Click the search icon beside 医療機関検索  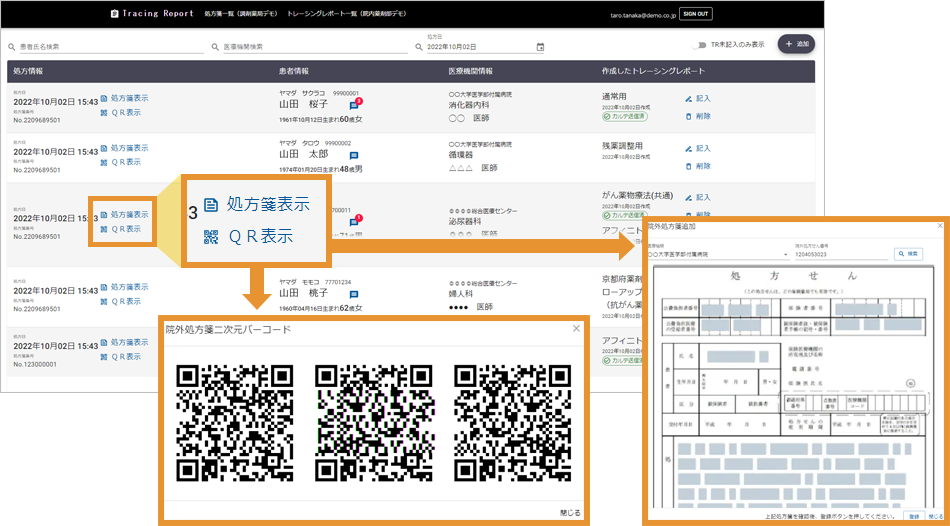point(214,47)
